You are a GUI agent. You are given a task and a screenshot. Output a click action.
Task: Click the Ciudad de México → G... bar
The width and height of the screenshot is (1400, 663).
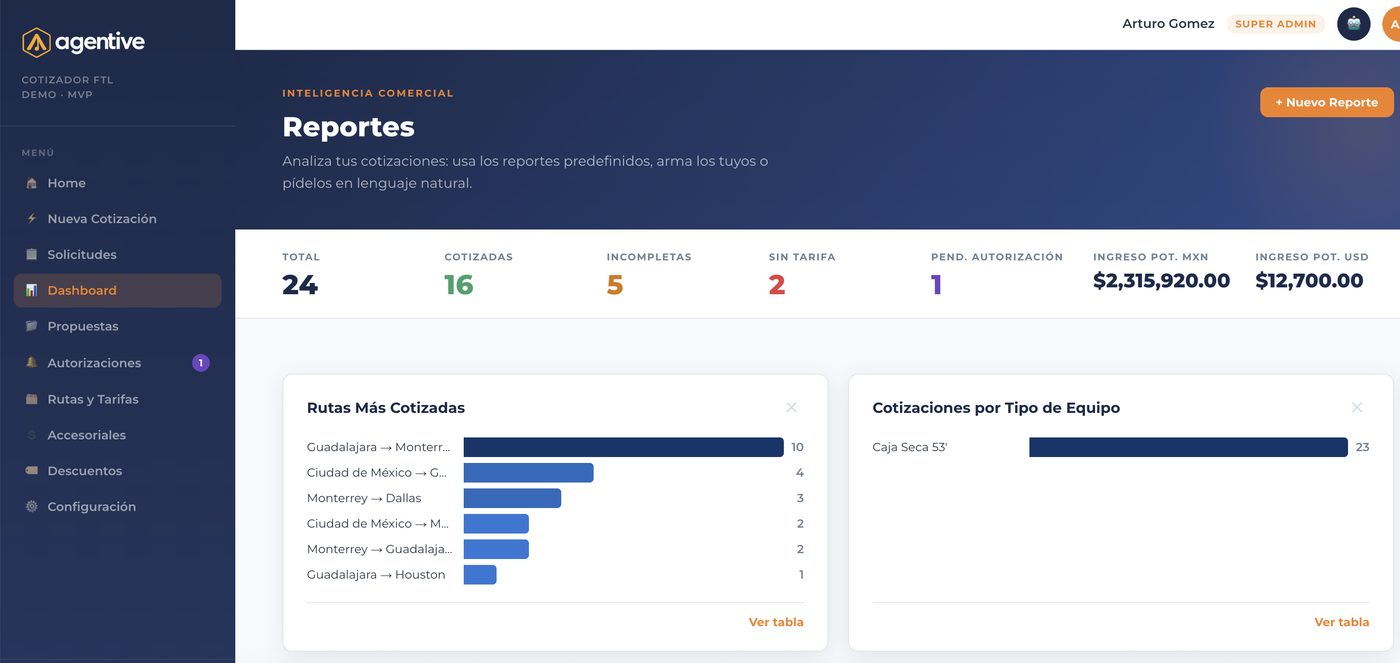(x=528, y=473)
